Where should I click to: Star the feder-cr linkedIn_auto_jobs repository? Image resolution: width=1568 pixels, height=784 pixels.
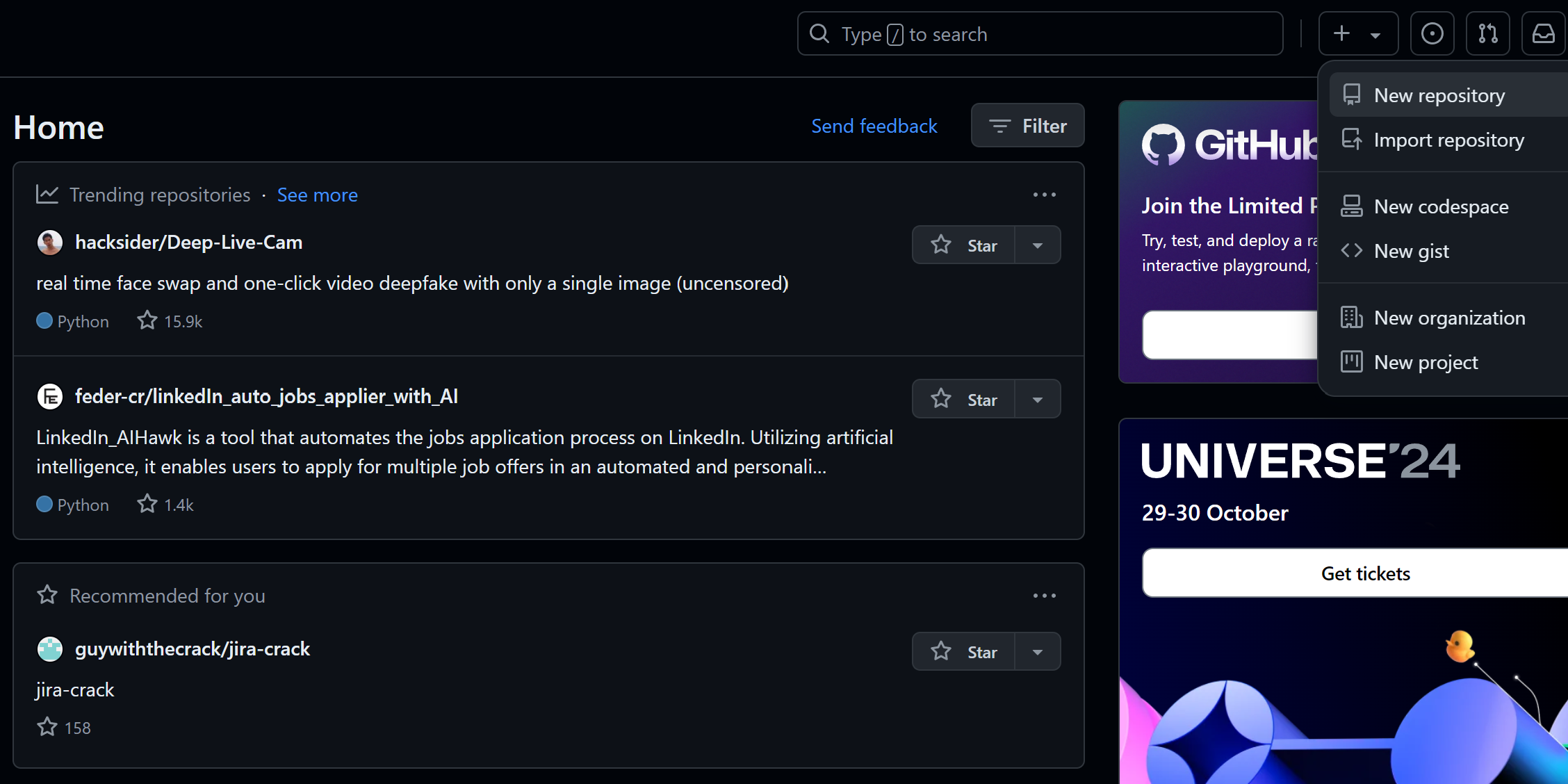[x=963, y=399]
